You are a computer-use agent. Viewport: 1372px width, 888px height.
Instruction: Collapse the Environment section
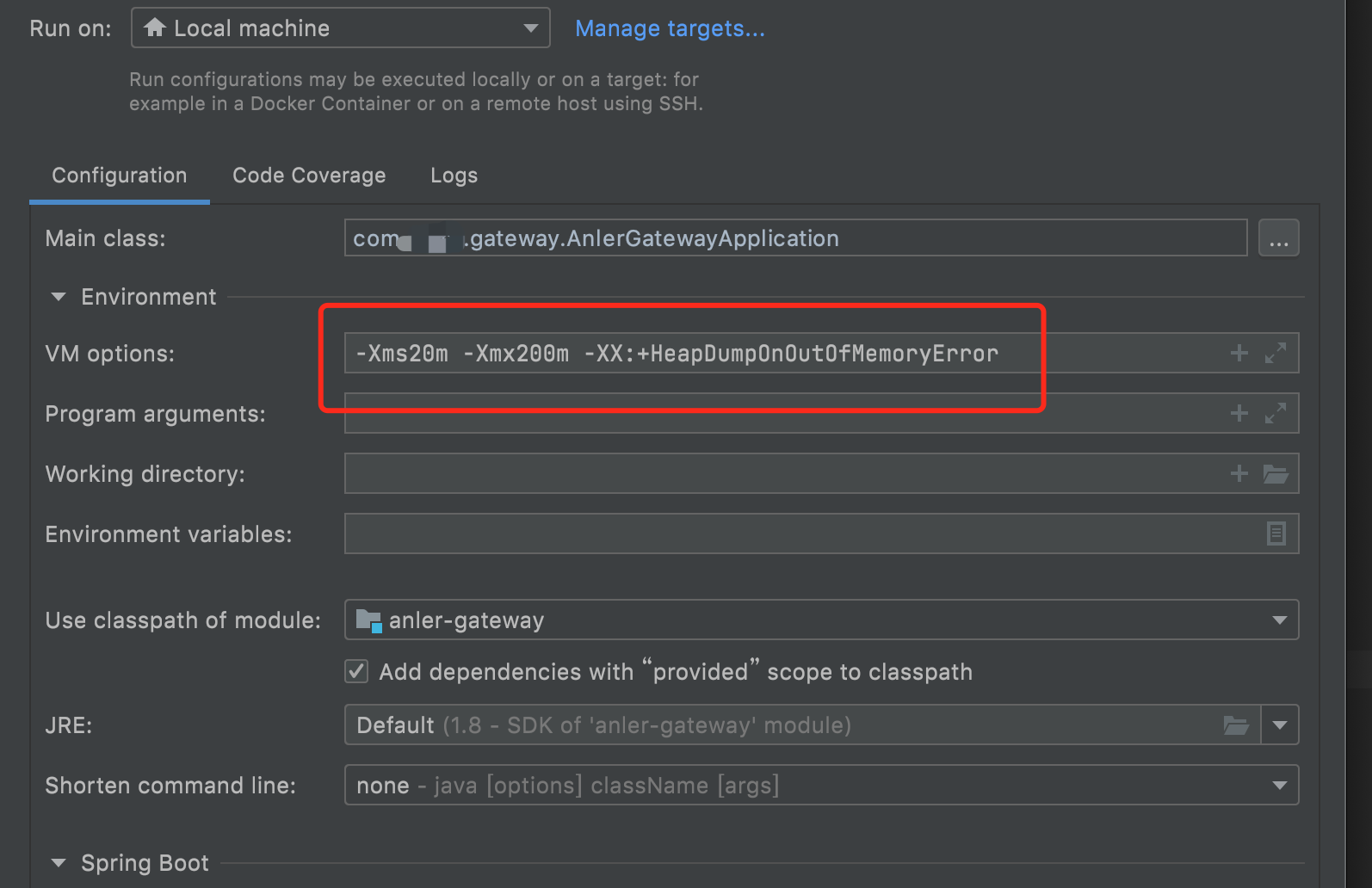[x=59, y=297]
